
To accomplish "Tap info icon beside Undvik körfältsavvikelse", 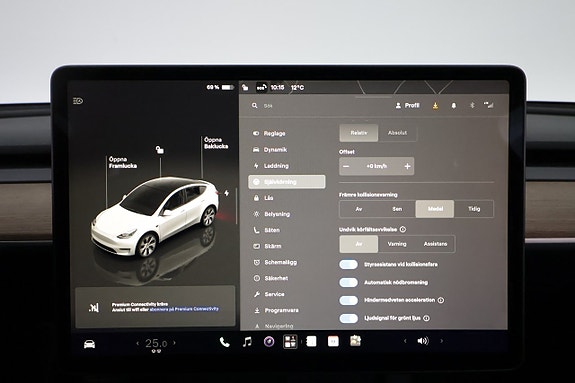I will [x=403, y=229].
